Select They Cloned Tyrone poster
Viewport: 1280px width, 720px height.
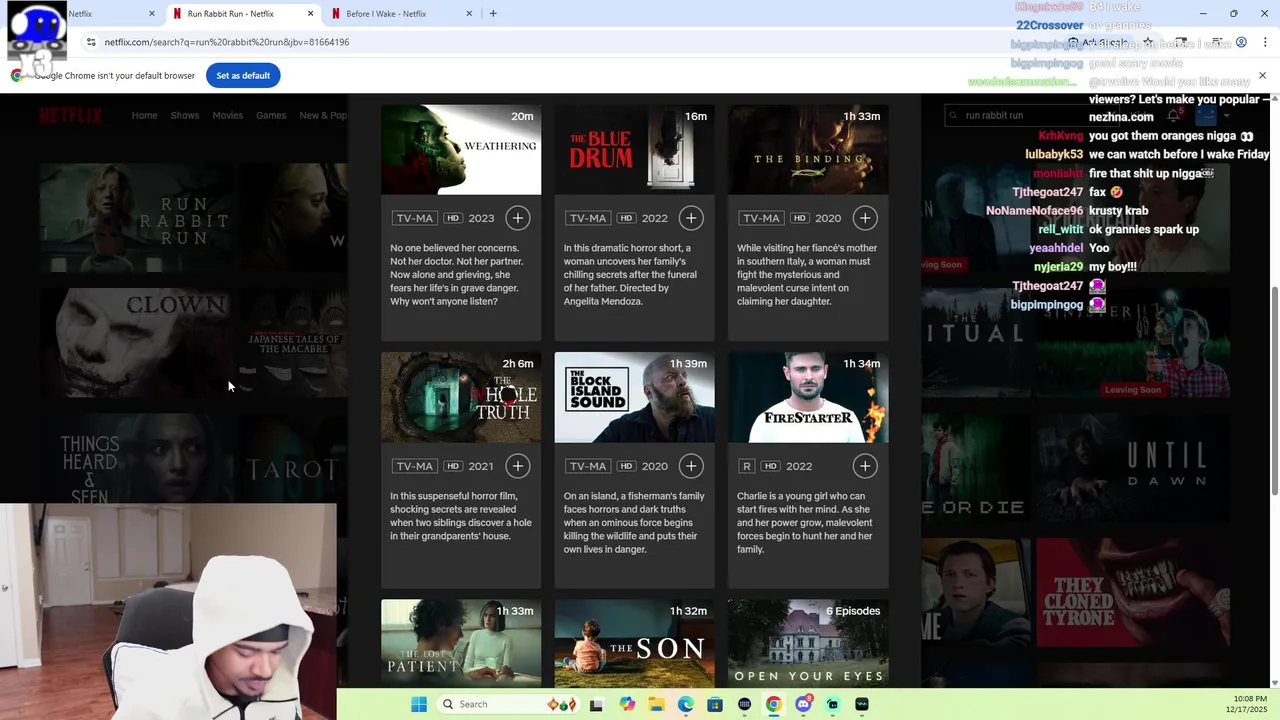[x=1133, y=593]
